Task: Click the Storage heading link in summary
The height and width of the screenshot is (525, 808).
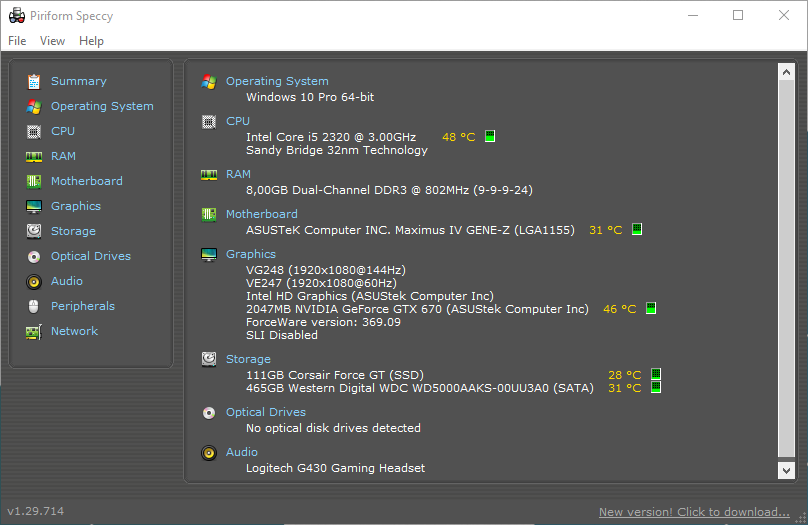Action: [x=248, y=359]
